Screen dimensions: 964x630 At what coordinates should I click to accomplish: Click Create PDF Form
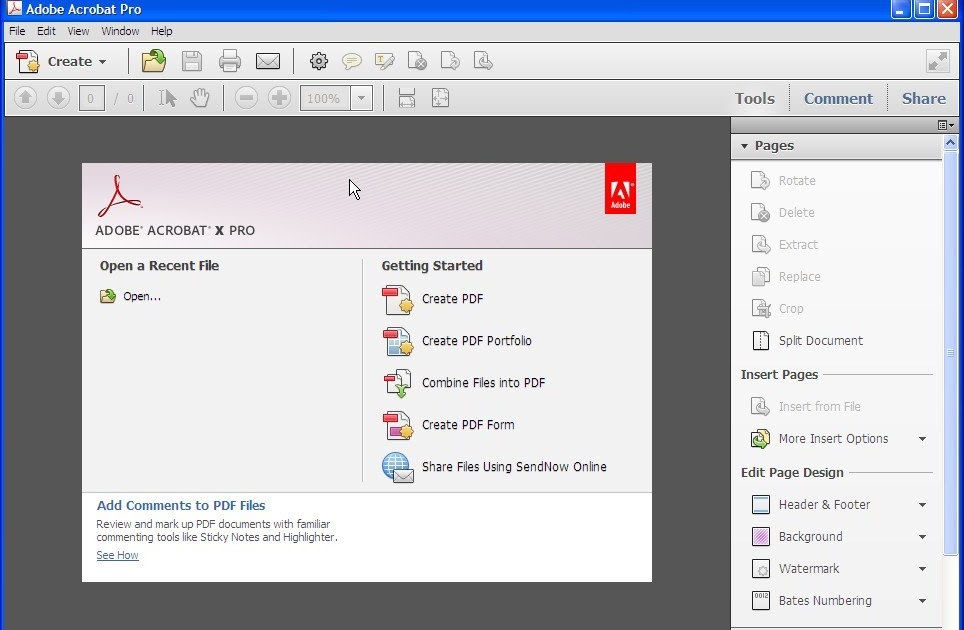click(448, 425)
